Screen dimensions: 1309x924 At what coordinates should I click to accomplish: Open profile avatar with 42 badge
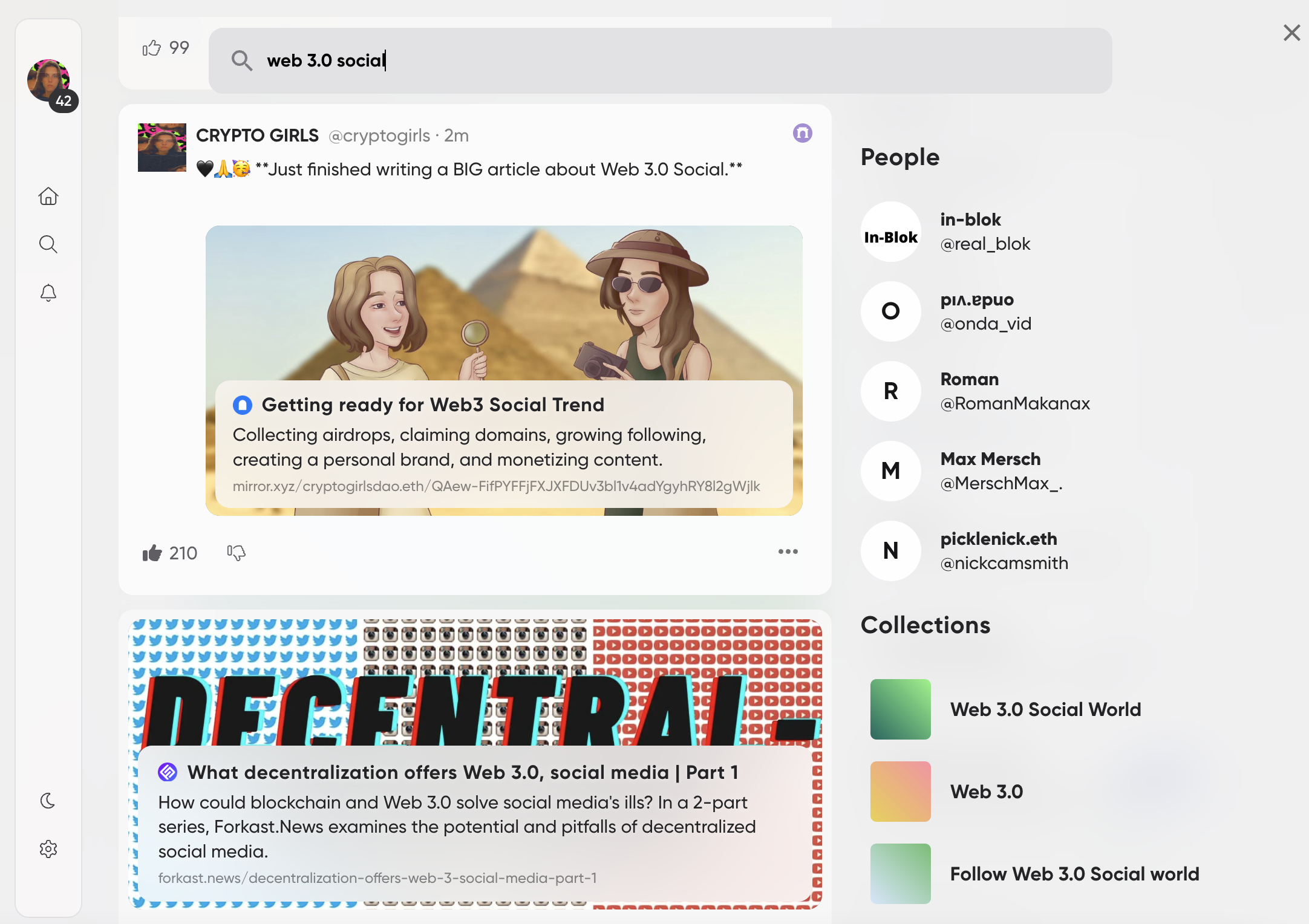(x=48, y=80)
